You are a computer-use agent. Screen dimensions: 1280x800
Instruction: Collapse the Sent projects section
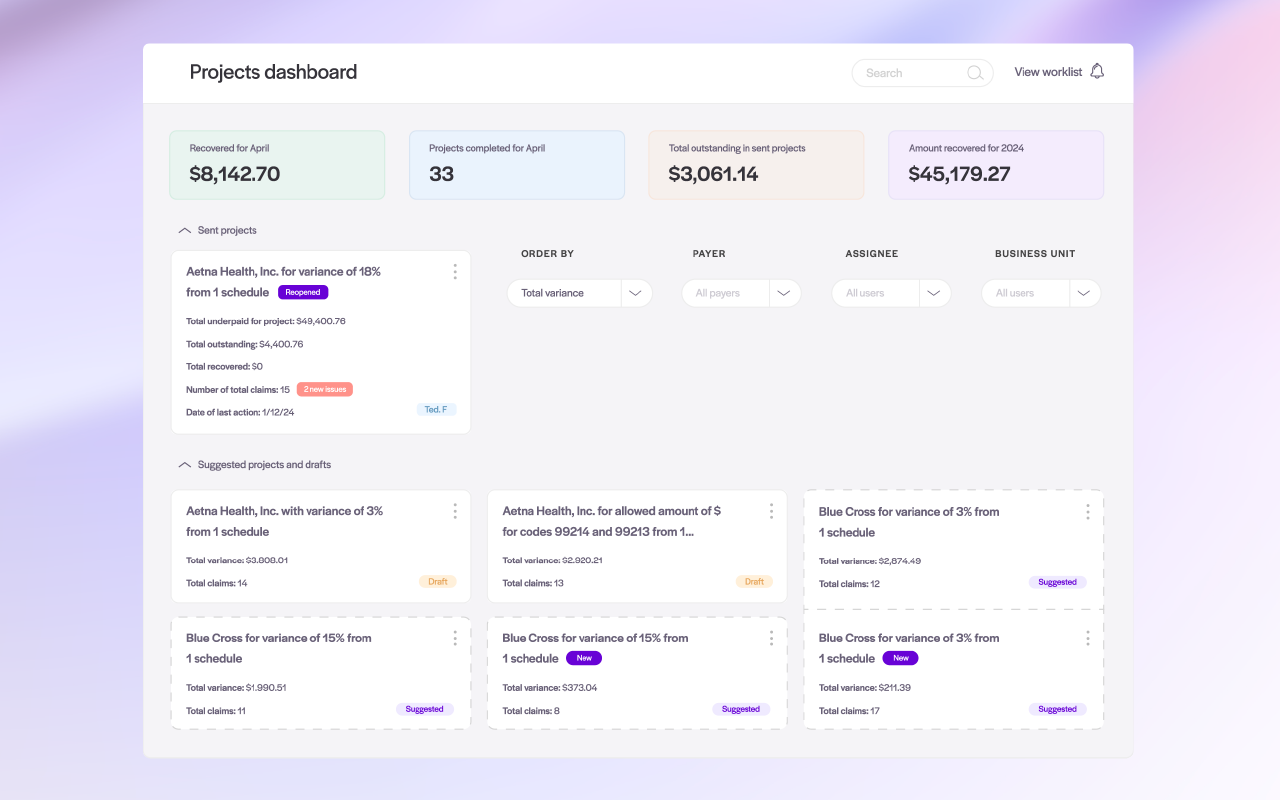184,231
